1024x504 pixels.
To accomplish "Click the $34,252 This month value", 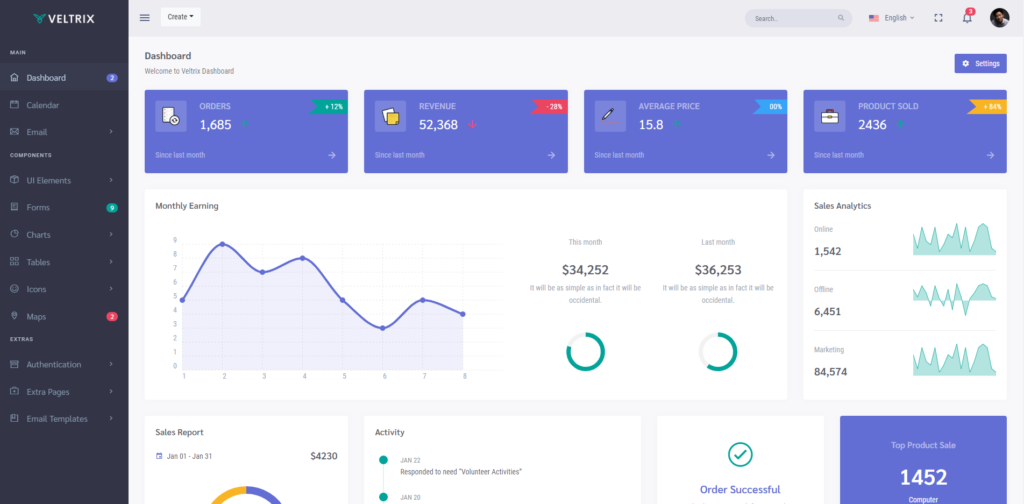I will pyautogui.click(x=585, y=270).
